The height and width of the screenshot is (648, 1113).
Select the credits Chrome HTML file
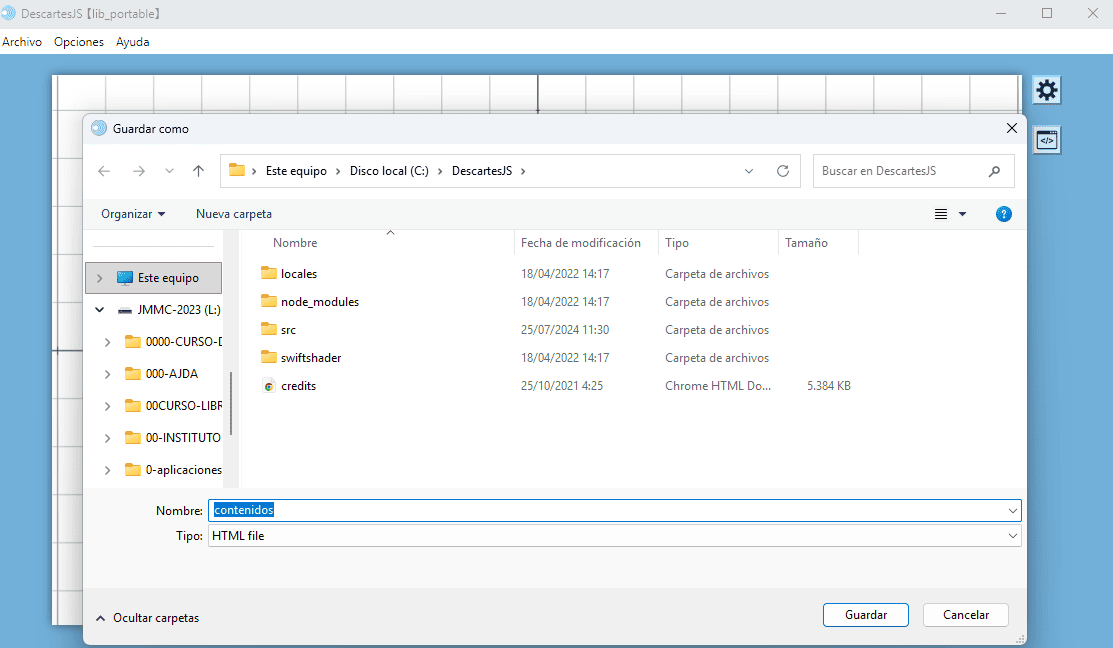[298, 386]
